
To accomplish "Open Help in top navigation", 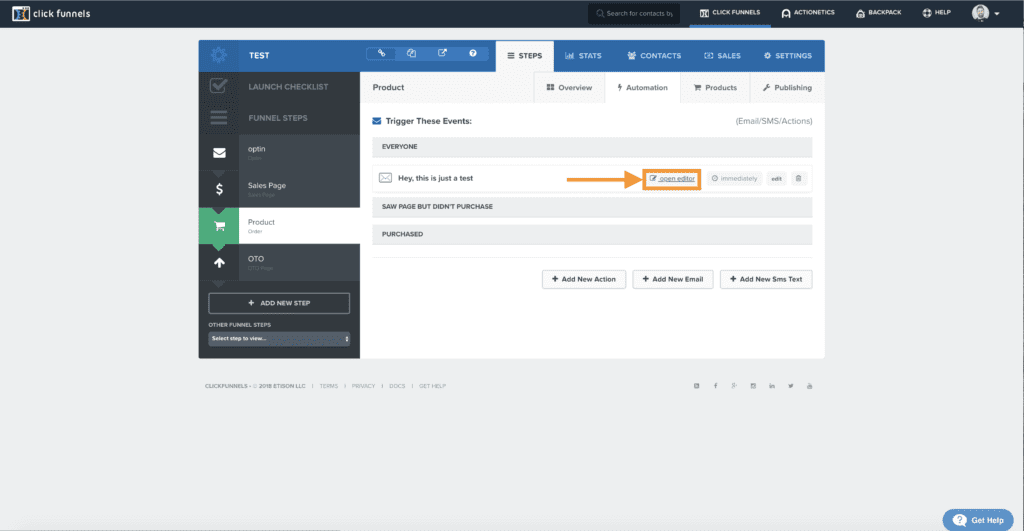I will 936,12.
